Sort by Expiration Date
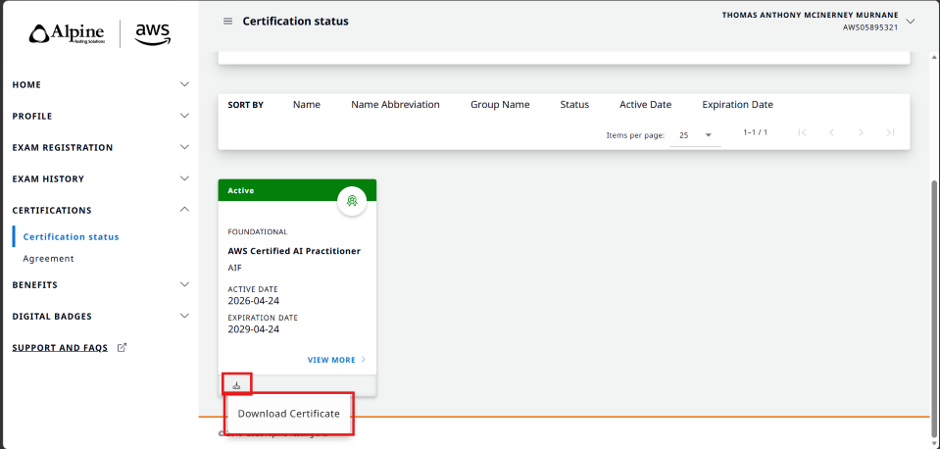Screen dimensions: 940x449 click(737, 104)
